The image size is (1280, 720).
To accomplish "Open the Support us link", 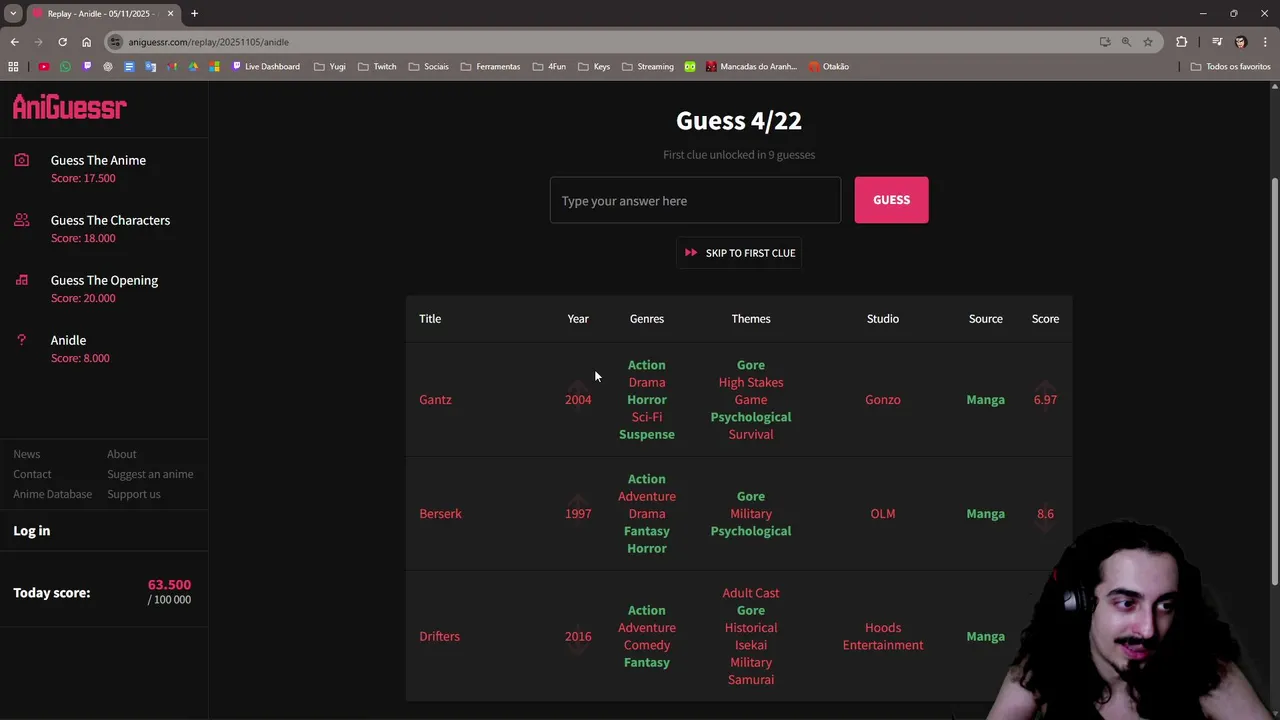I will click(x=134, y=494).
